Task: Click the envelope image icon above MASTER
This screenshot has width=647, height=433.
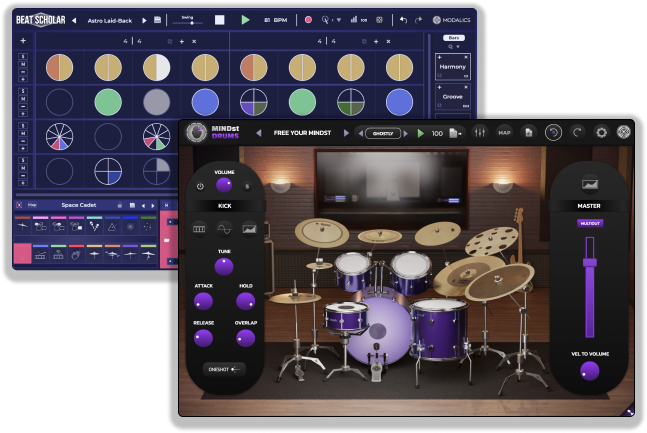Action: pos(589,183)
